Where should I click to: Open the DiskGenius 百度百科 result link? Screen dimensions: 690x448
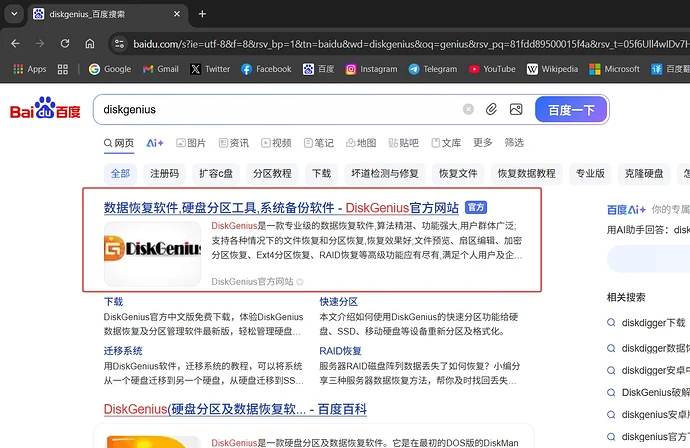tap(235, 410)
